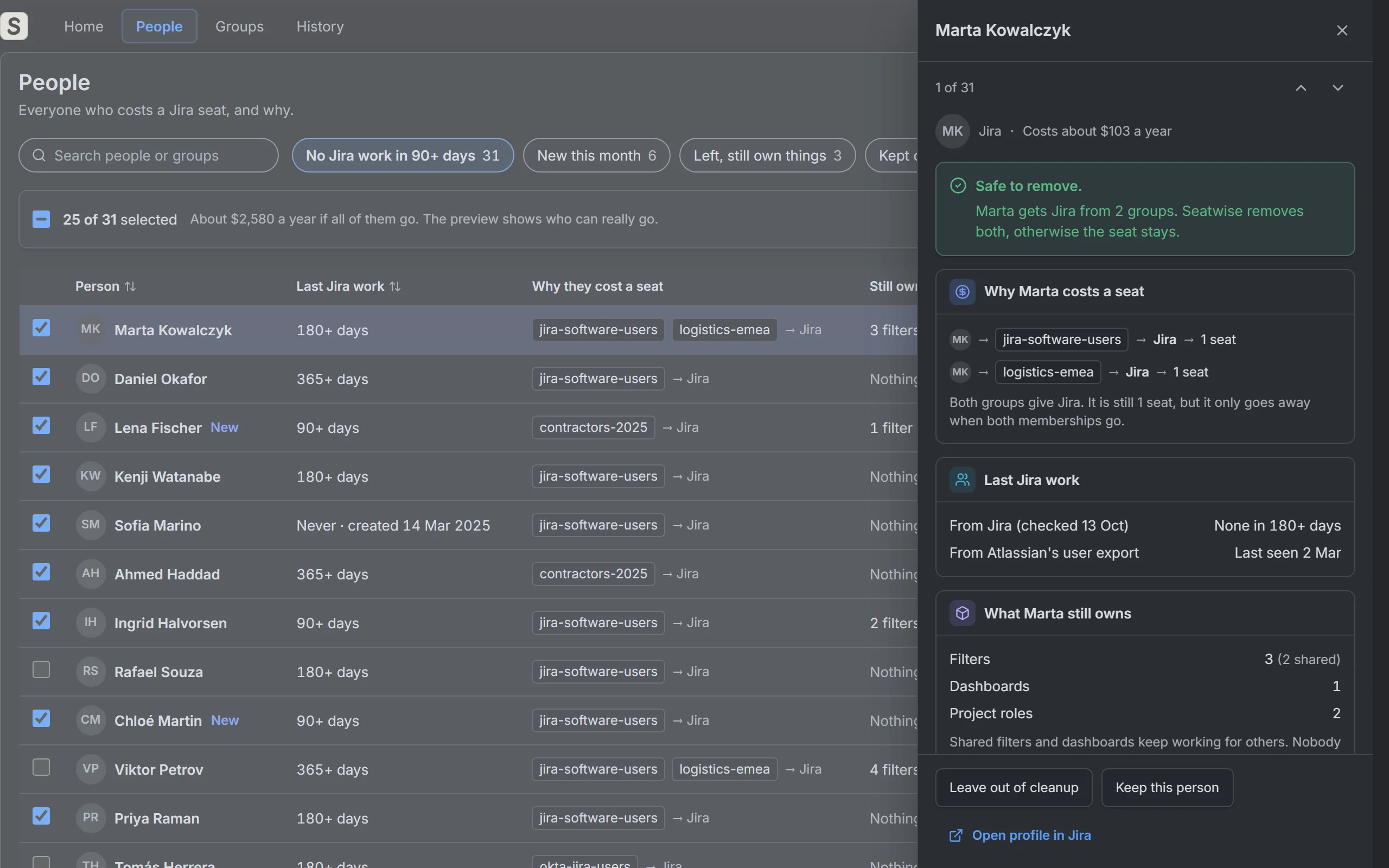The image size is (1389, 868).
Task: Click the logistics-emea chip in Marta's panel
Action: click(1048, 372)
